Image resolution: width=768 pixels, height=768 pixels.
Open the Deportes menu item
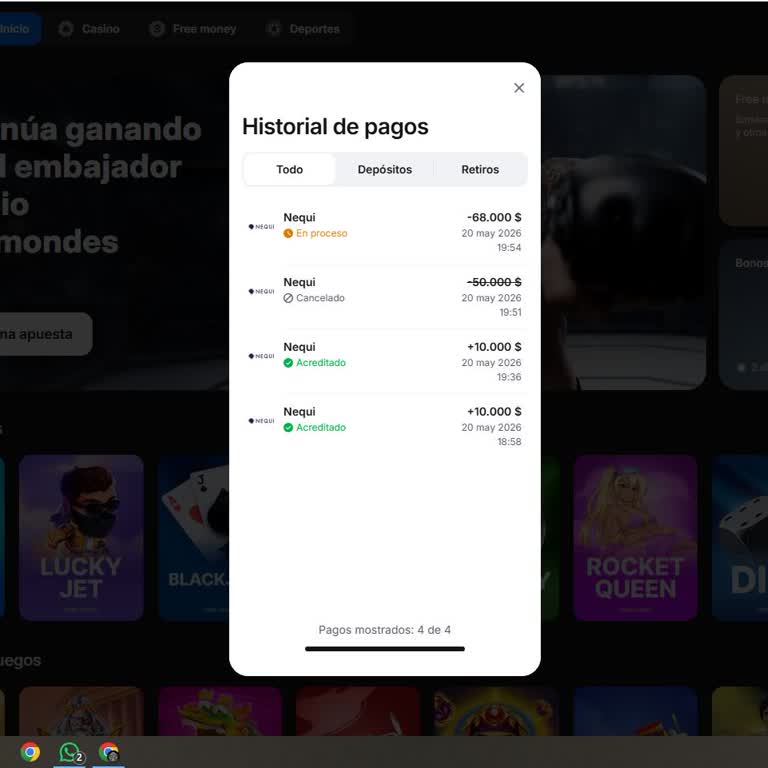coord(304,29)
